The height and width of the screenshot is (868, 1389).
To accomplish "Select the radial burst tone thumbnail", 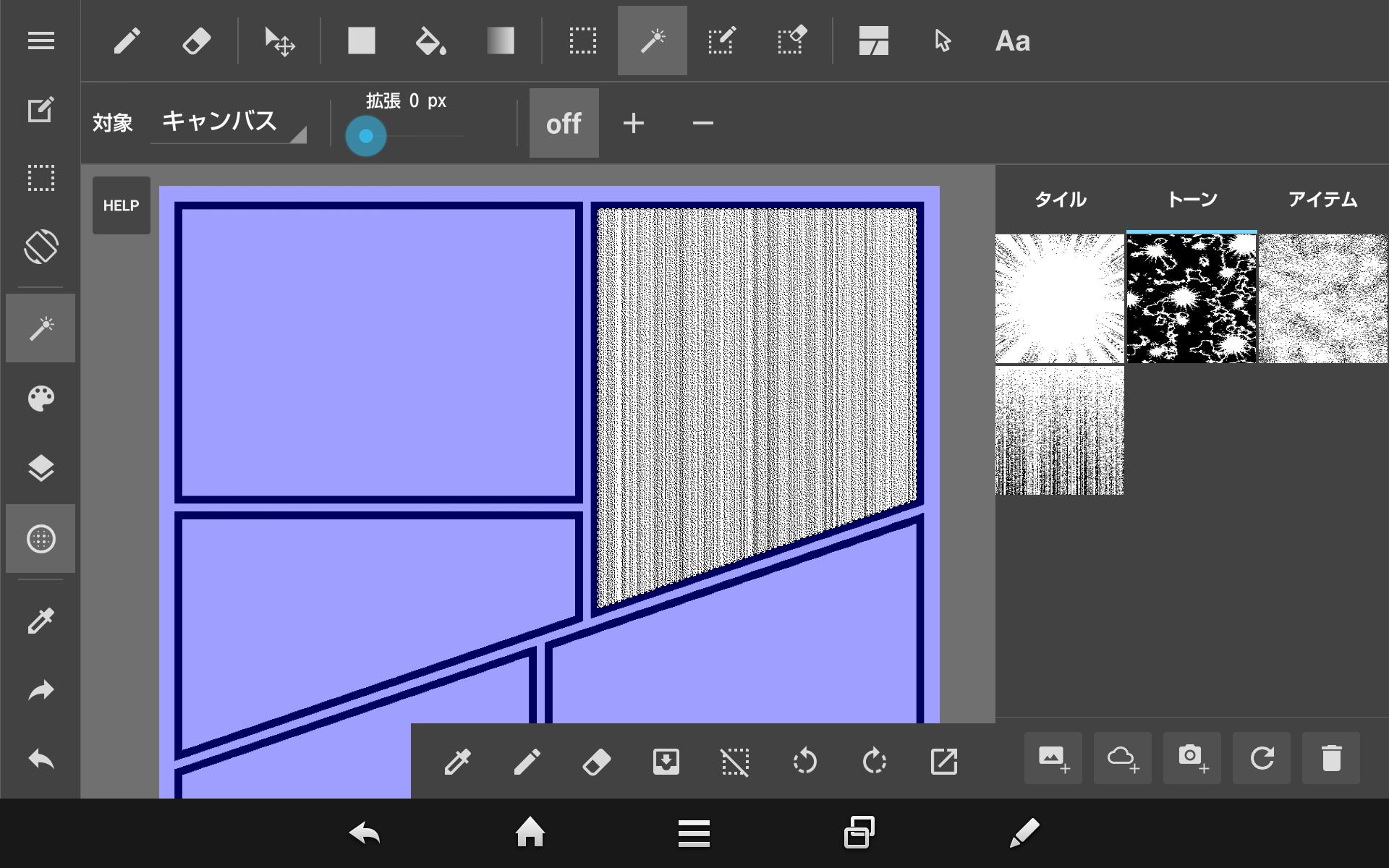I will point(1059,298).
